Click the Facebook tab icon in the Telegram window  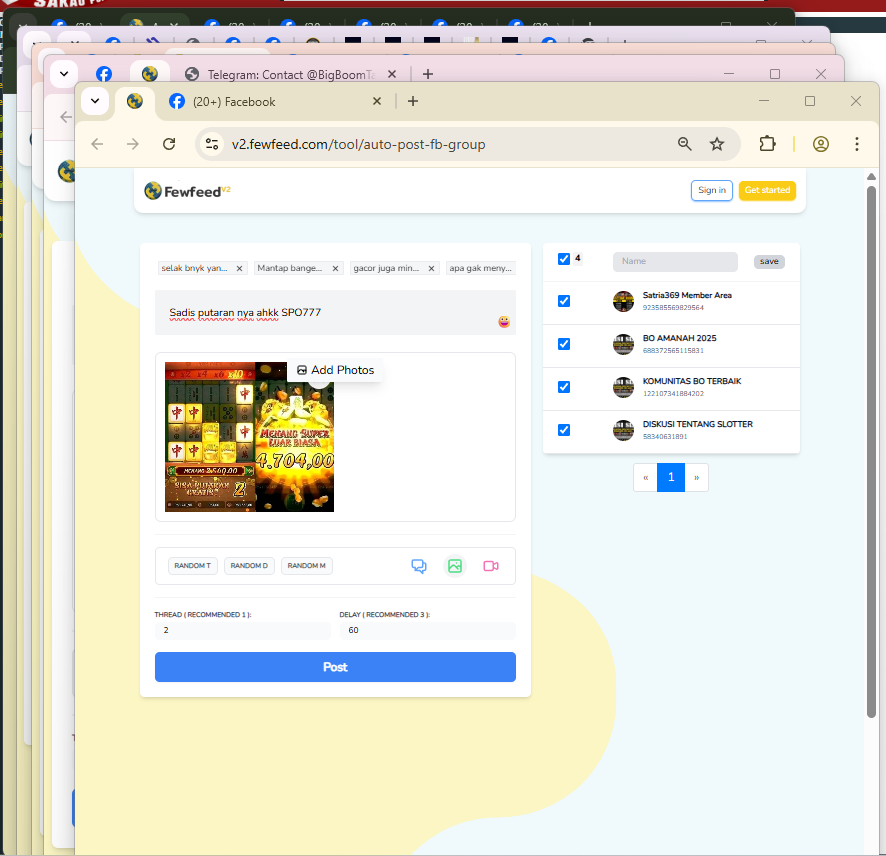coord(104,74)
